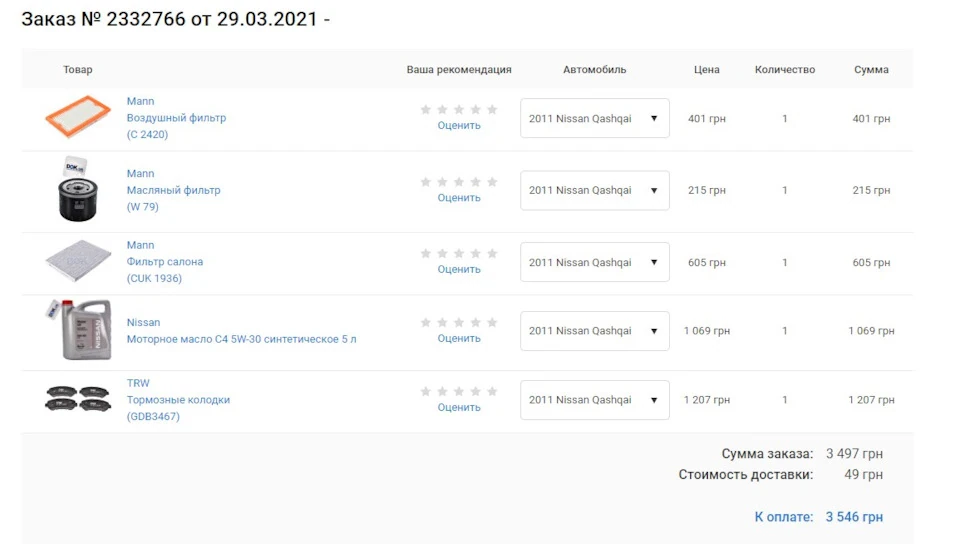
Task: Open the Nissan brand link
Action: click(143, 322)
